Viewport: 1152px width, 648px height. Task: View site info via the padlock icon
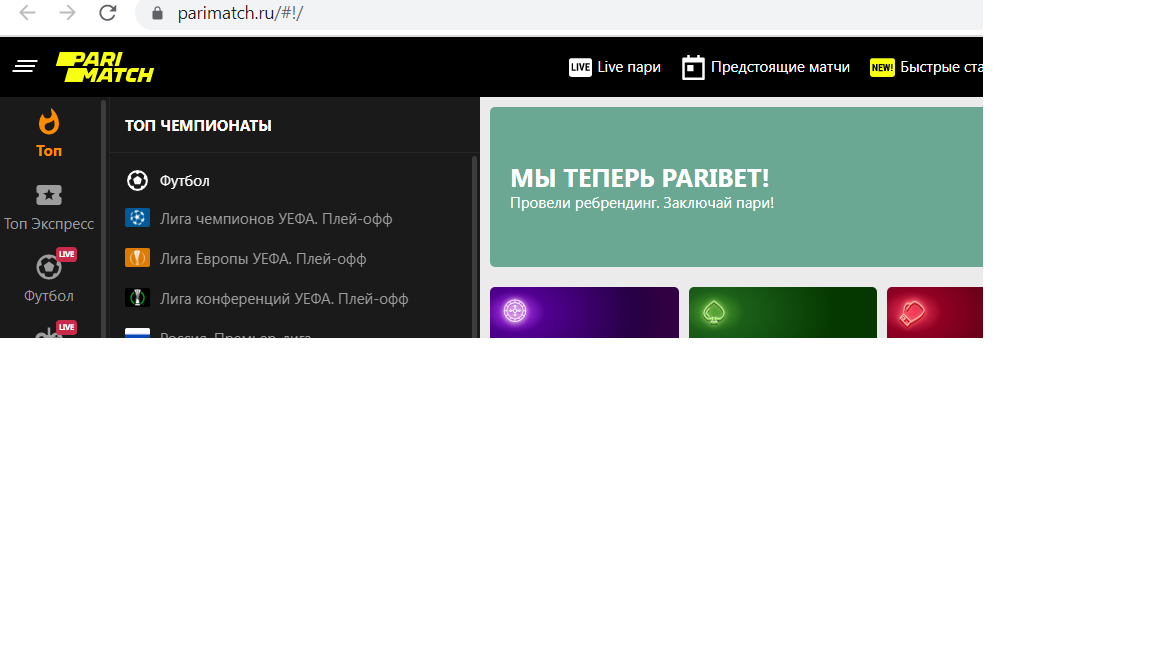pyautogui.click(x=157, y=13)
